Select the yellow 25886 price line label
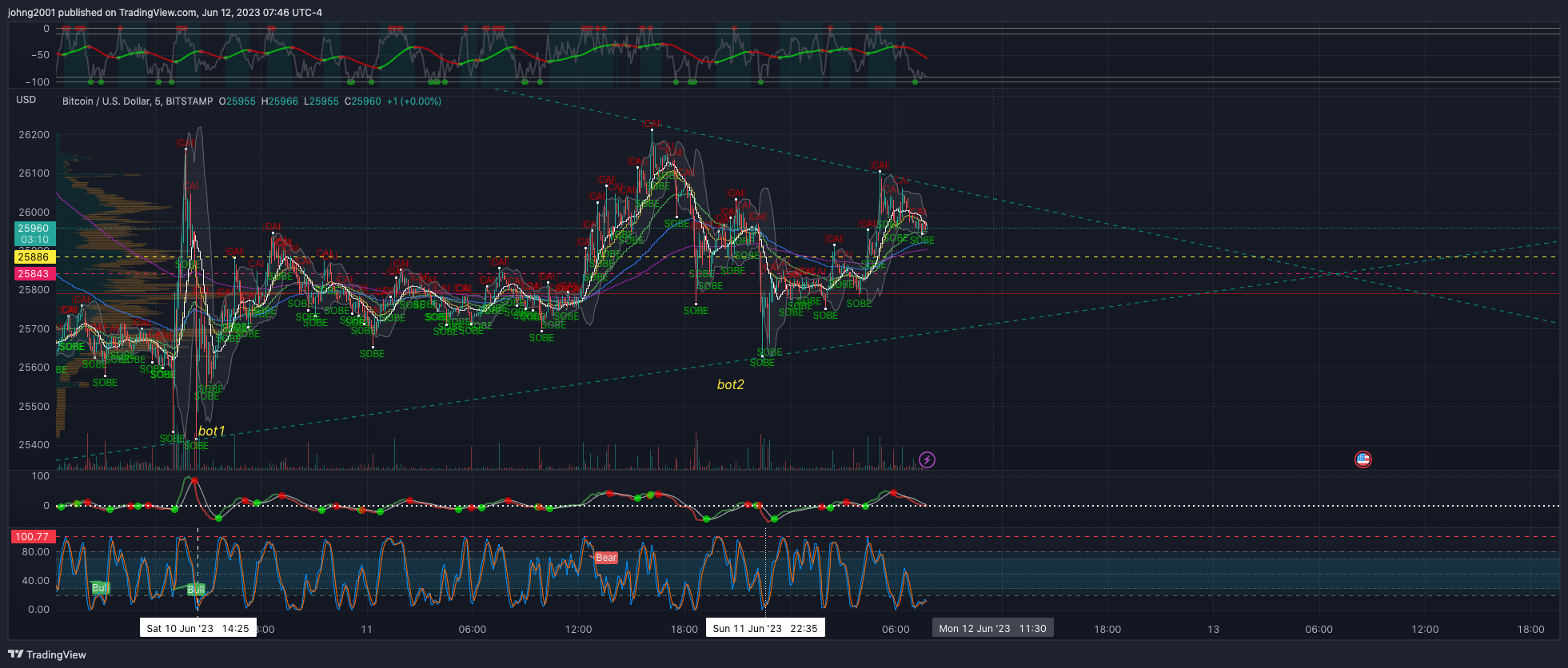The height and width of the screenshot is (668, 1568). [34, 257]
